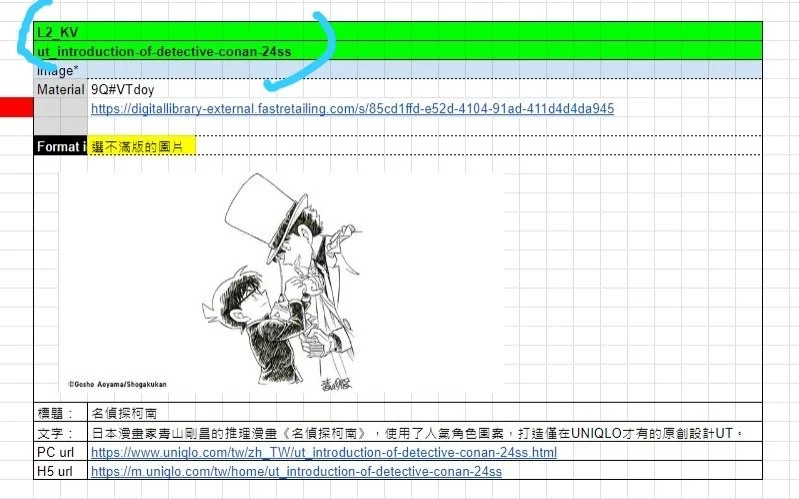This screenshot has height=499, width=799.
Task: Select the H5 url label cell
Action: (x=61, y=471)
